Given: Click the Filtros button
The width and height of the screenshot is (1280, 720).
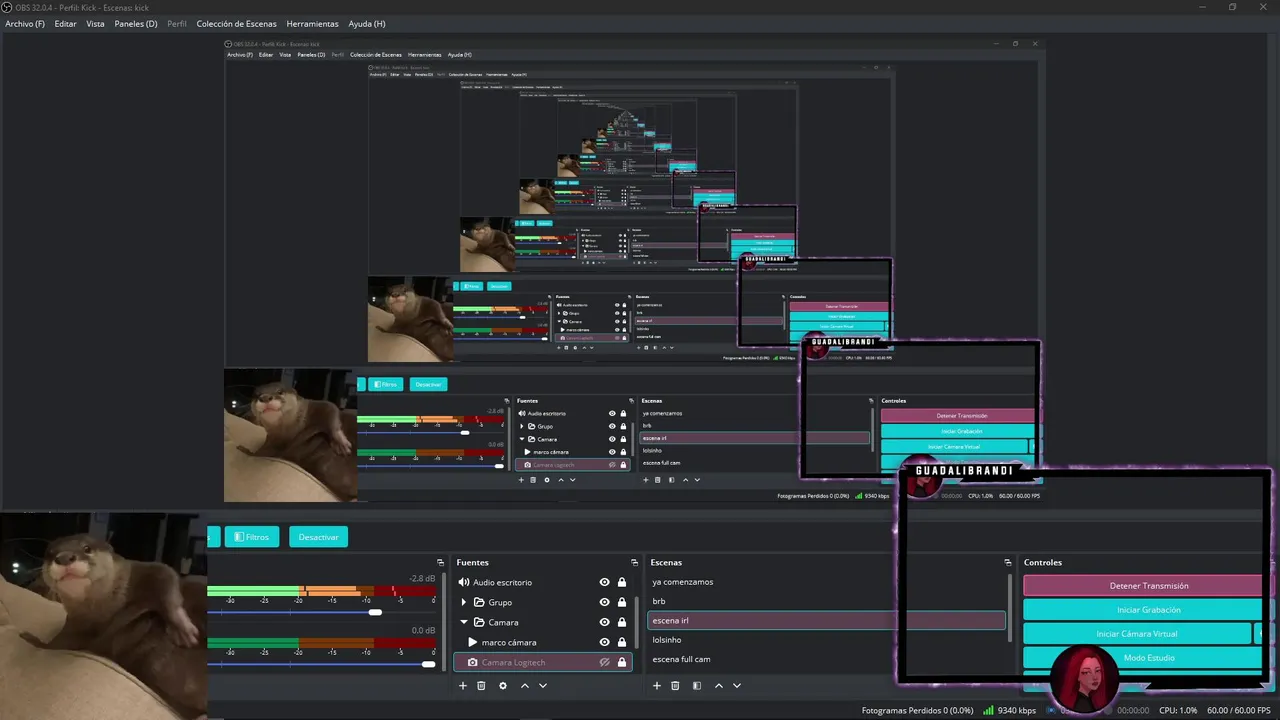Looking at the screenshot, I should pos(252,537).
